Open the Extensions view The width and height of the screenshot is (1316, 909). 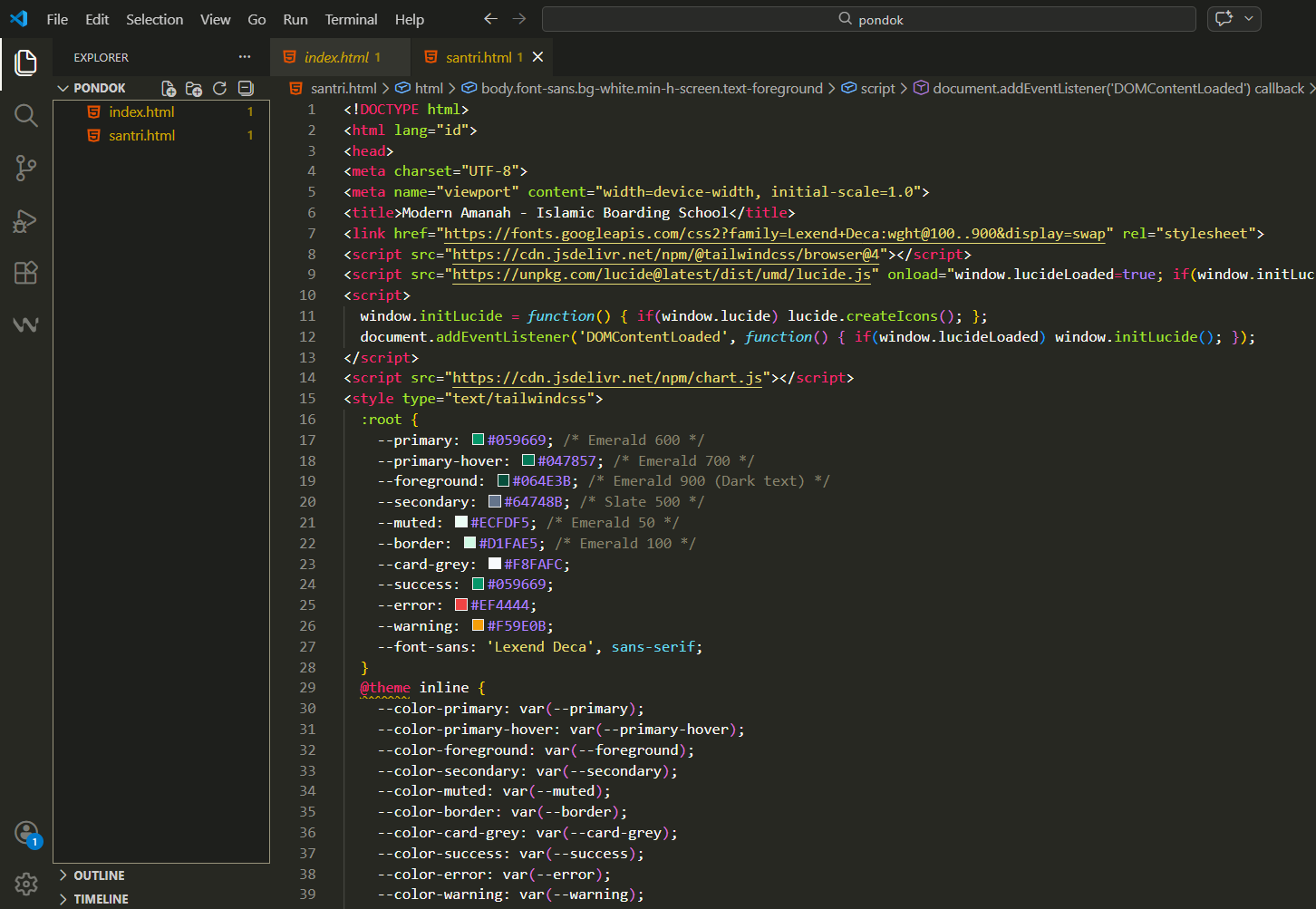pos(25,273)
